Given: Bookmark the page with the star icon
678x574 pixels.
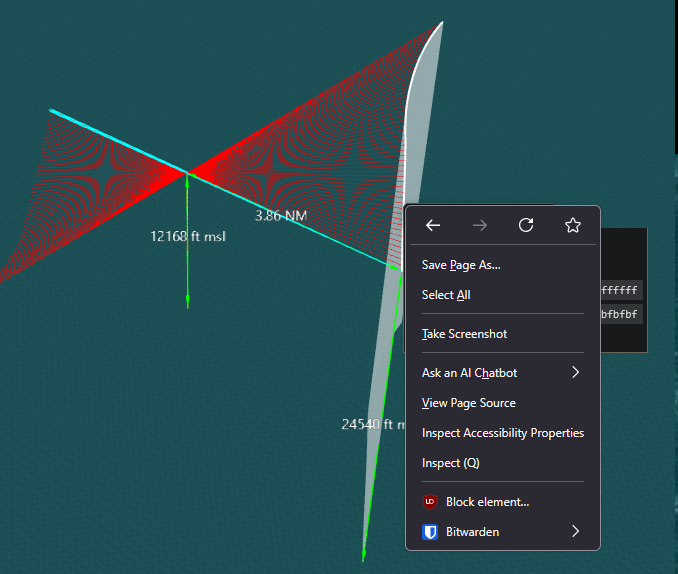Looking at the screenshot, I should pos(573,226).
